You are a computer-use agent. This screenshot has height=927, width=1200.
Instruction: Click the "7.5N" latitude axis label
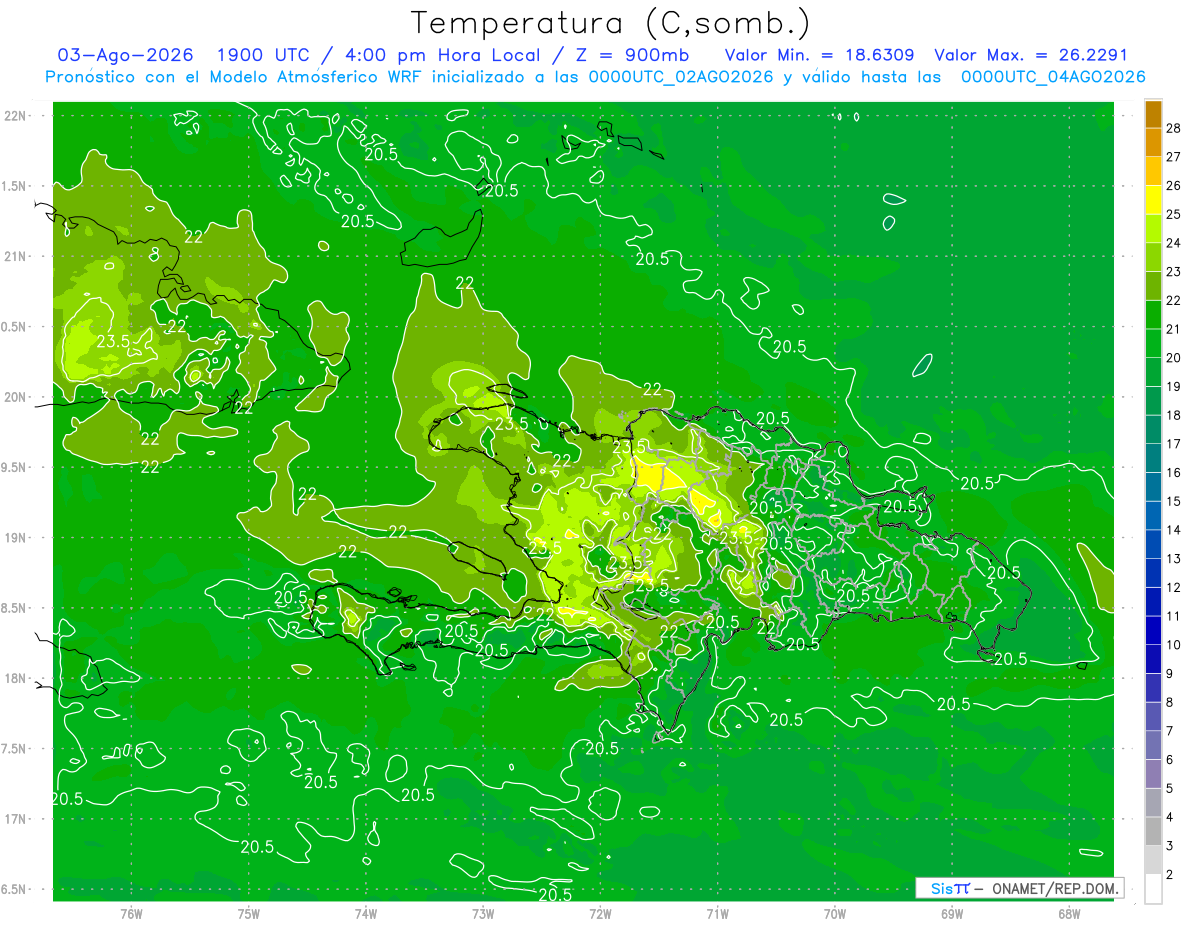coord(14,749)
